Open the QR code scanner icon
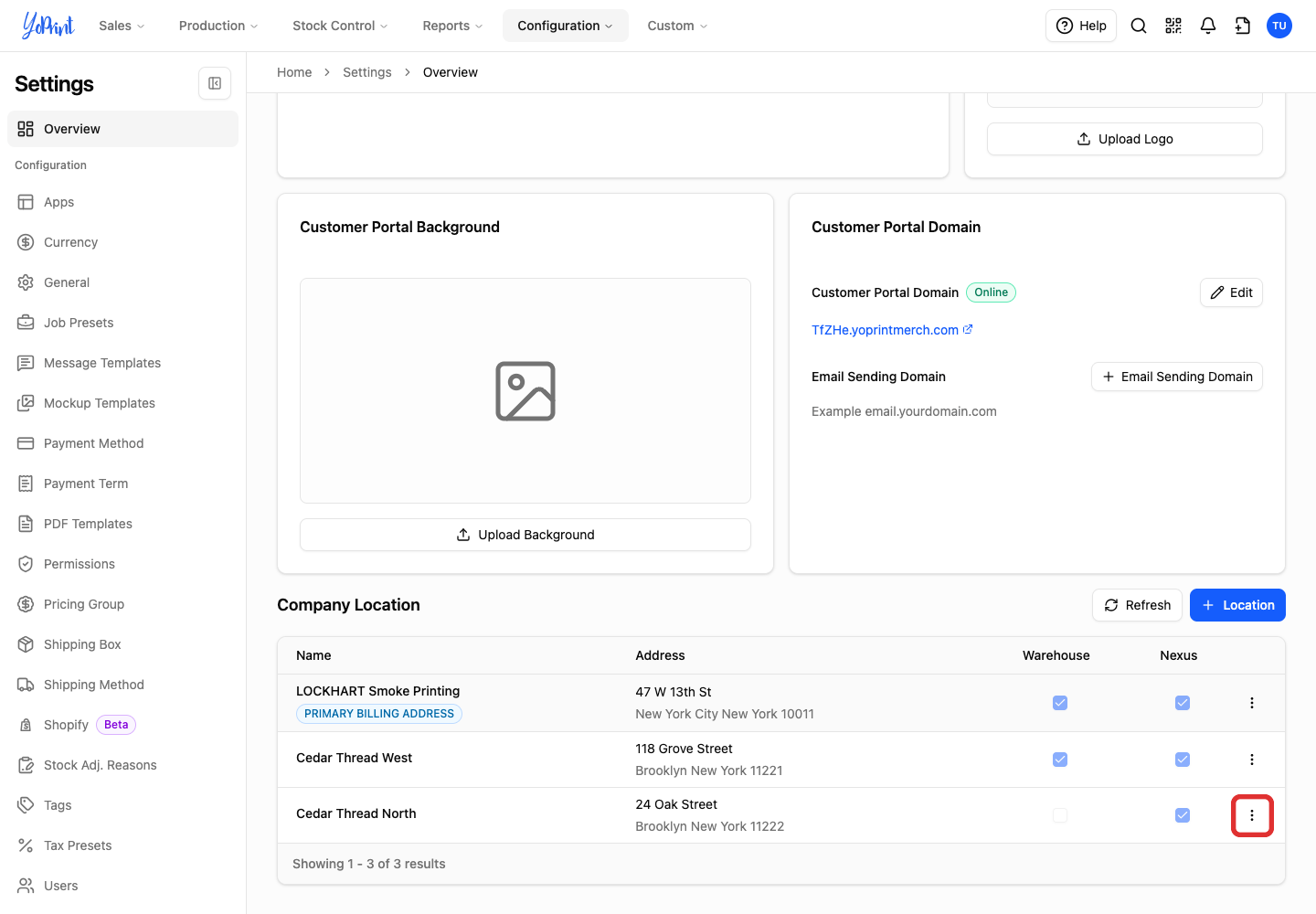1316x914 pixels. point(1173,26)
